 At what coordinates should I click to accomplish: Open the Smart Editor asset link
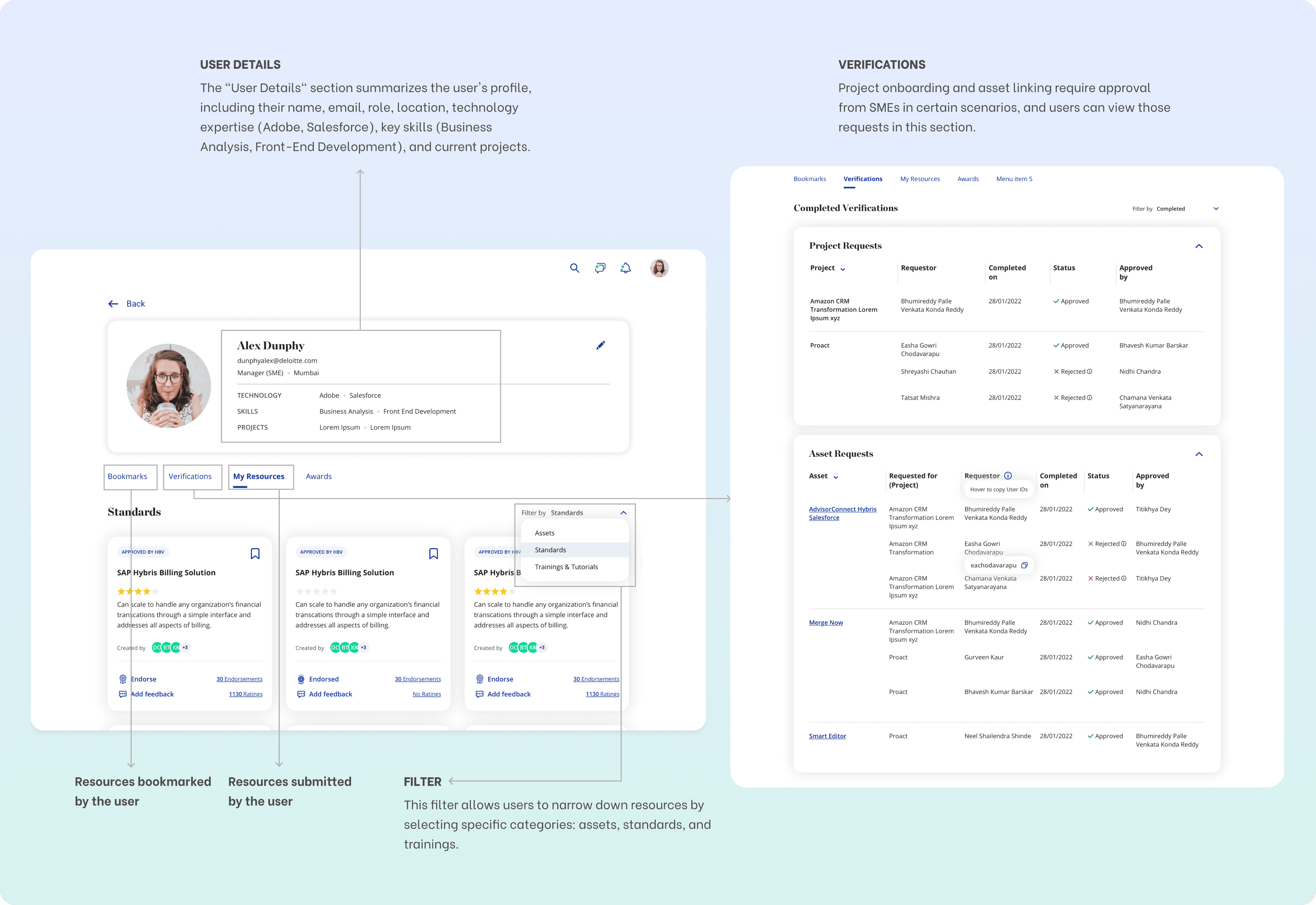pyautogui.click(x=827, y=736)
